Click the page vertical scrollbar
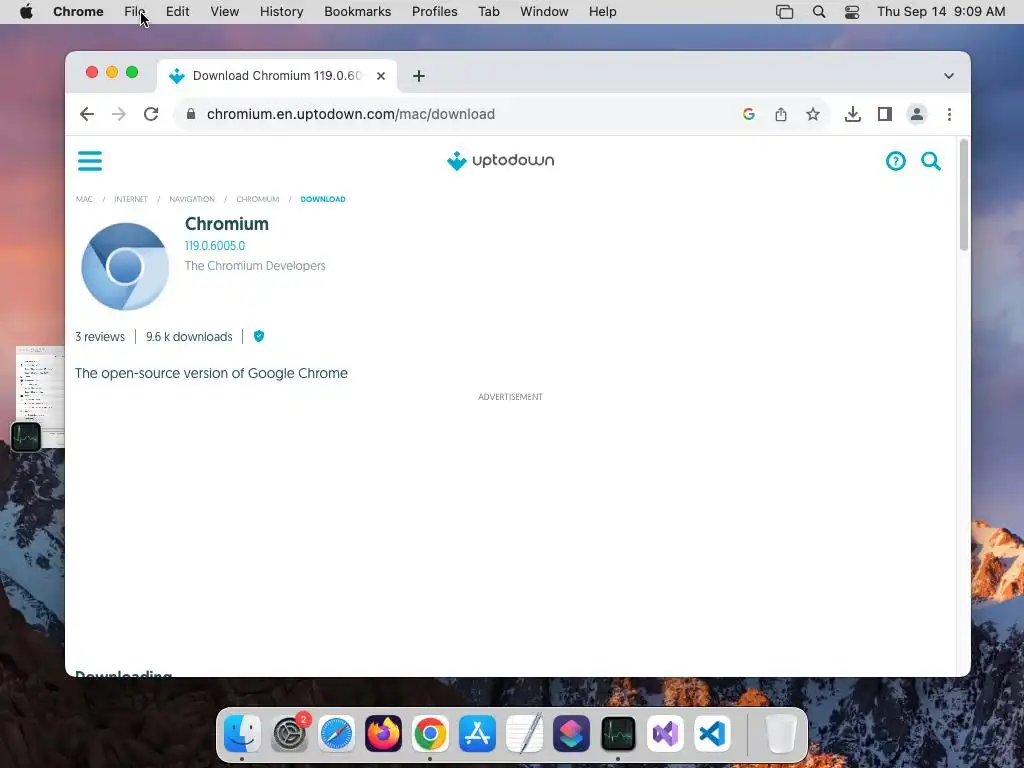Viewport: 1024px width, 768px height. pyautogui.click(x=963, y=195)
